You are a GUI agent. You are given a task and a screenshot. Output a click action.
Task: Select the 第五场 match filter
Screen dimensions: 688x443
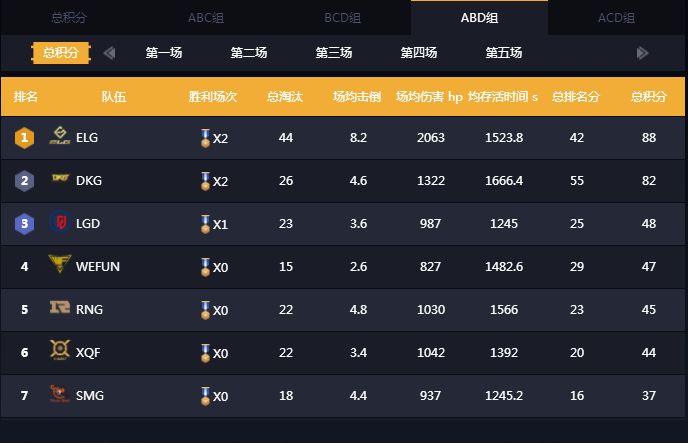click(x=504, y=53)
